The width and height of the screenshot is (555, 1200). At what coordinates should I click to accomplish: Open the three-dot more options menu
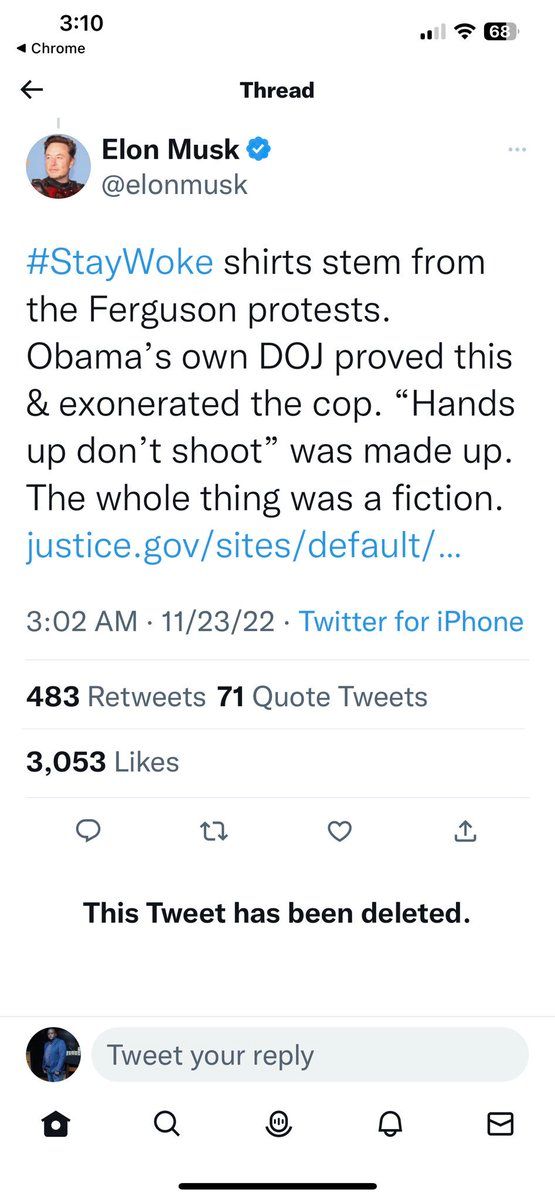517,150
